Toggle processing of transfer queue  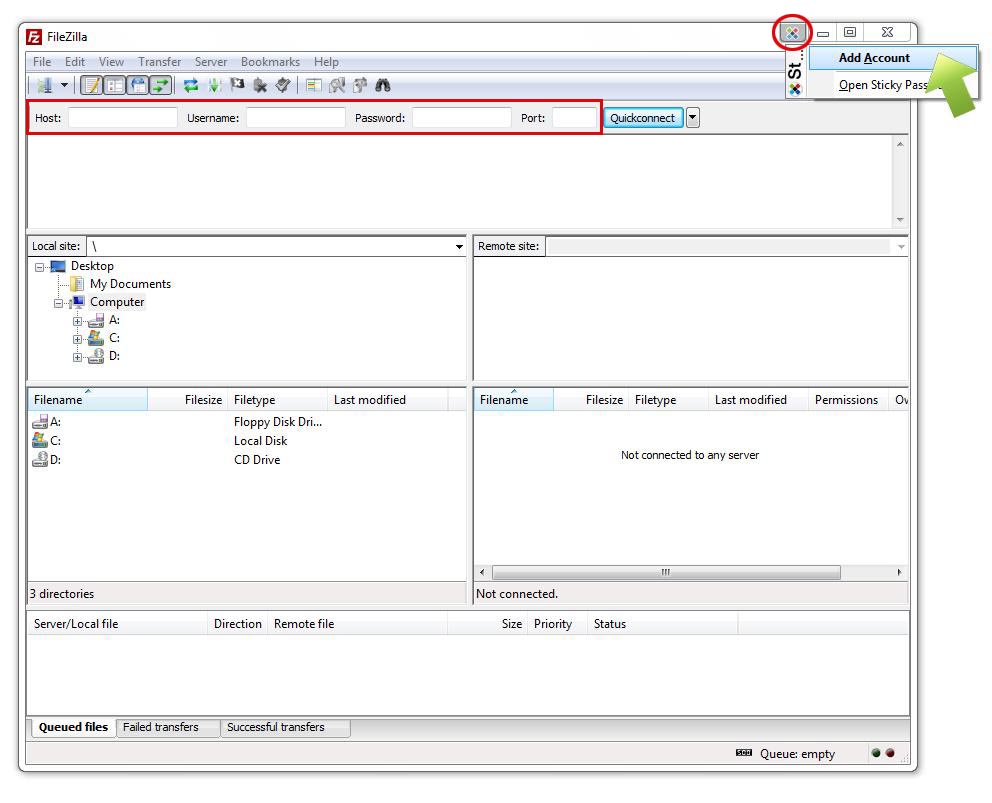point(214,85)
